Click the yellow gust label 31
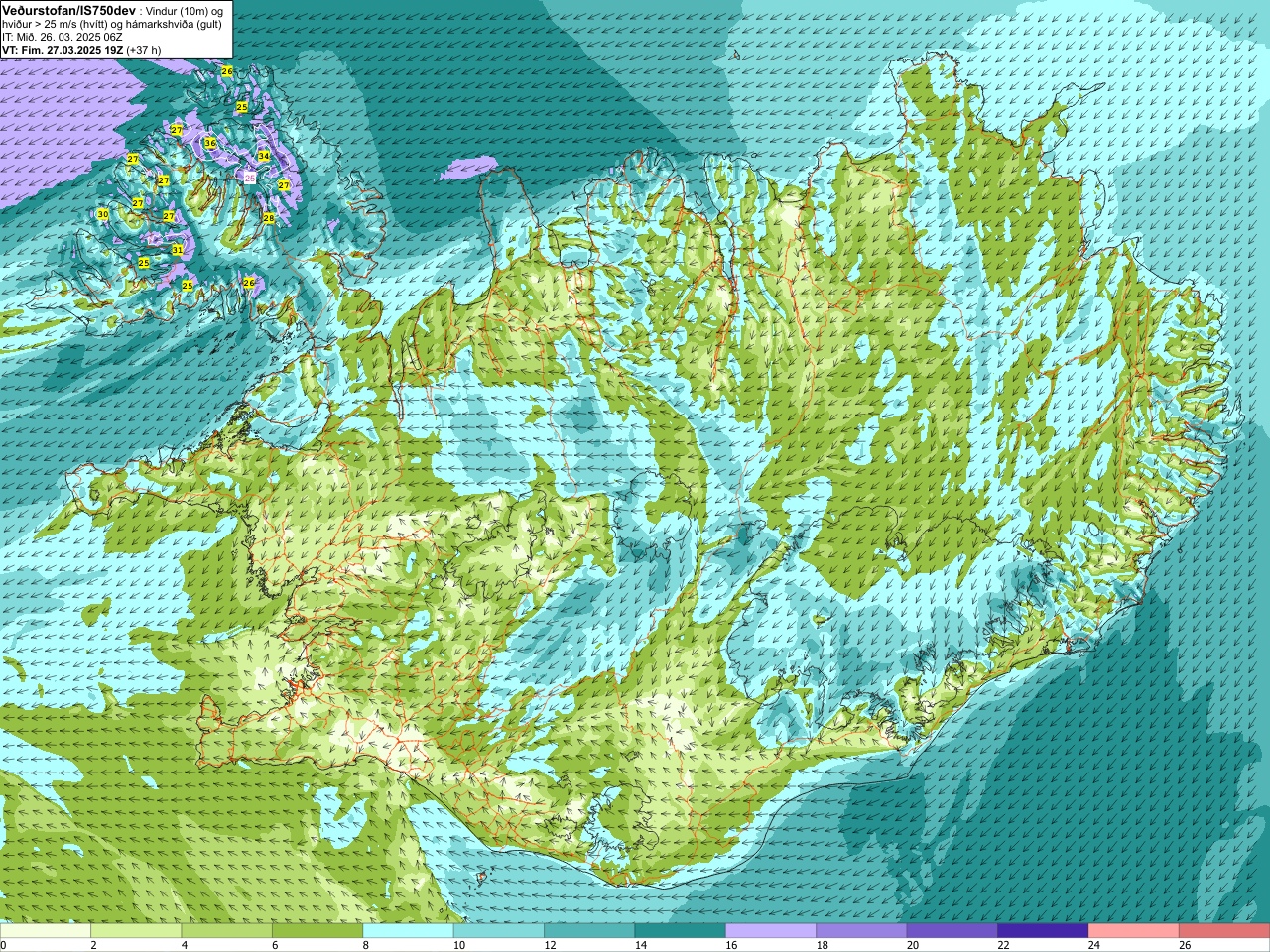1270x952 pixels. pyautogui.click(x=177, y=250)
